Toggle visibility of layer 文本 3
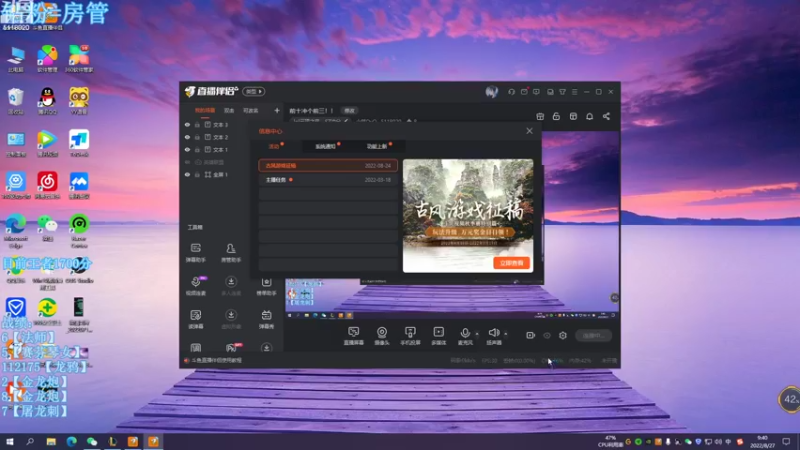Screen dimensions: 800x450 pyautogui.click(x=187, y=124)
